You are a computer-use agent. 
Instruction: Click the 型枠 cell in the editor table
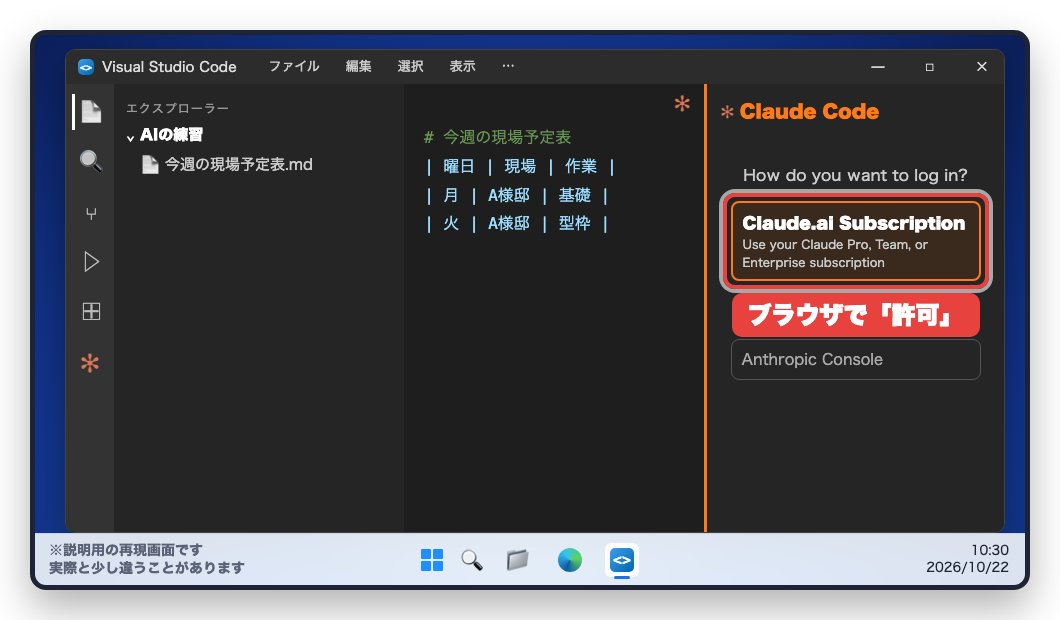coord(575,223)
